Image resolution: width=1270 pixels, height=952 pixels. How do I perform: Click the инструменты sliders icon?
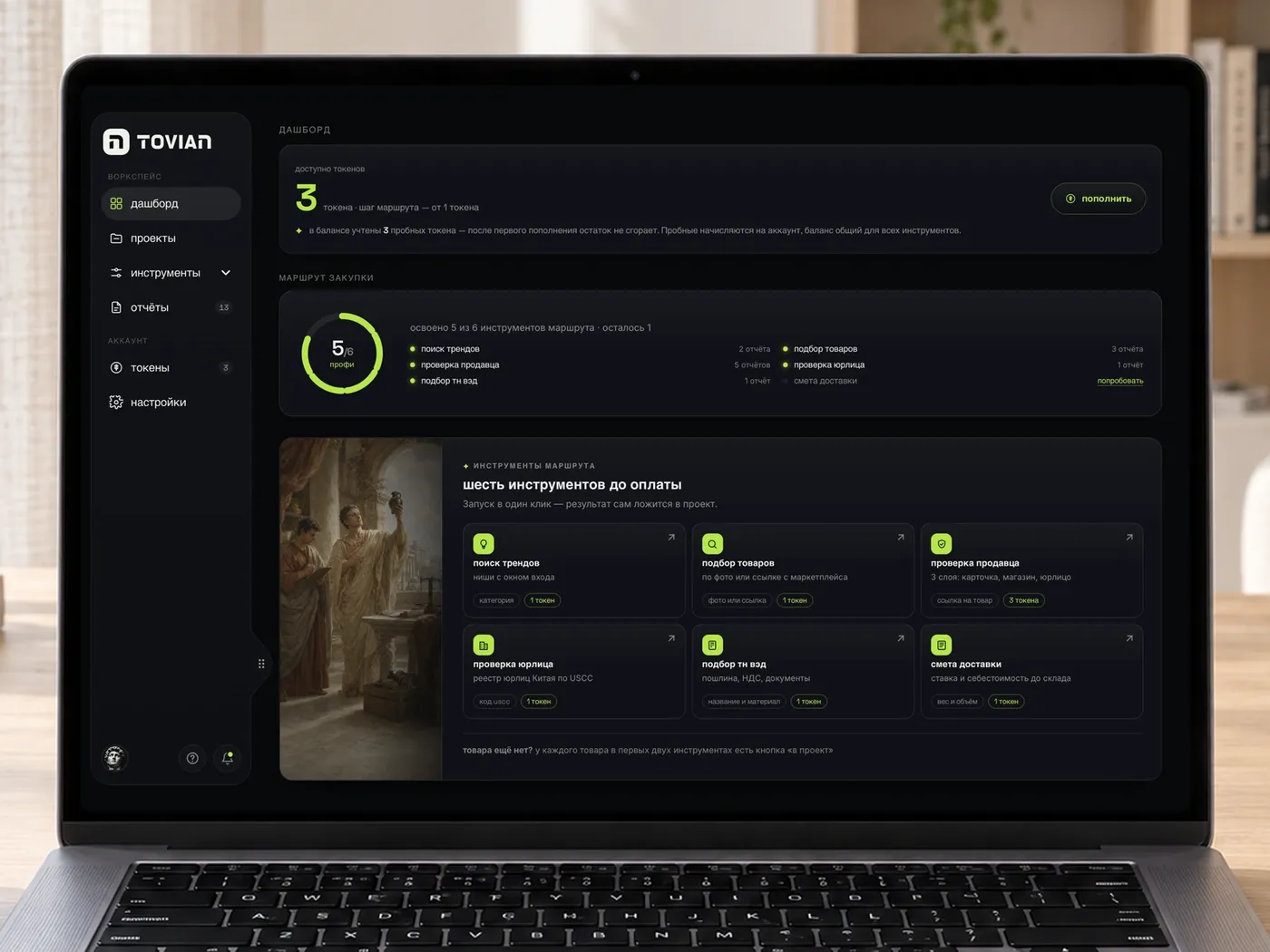pyautogui.click(x=116, y=273)
